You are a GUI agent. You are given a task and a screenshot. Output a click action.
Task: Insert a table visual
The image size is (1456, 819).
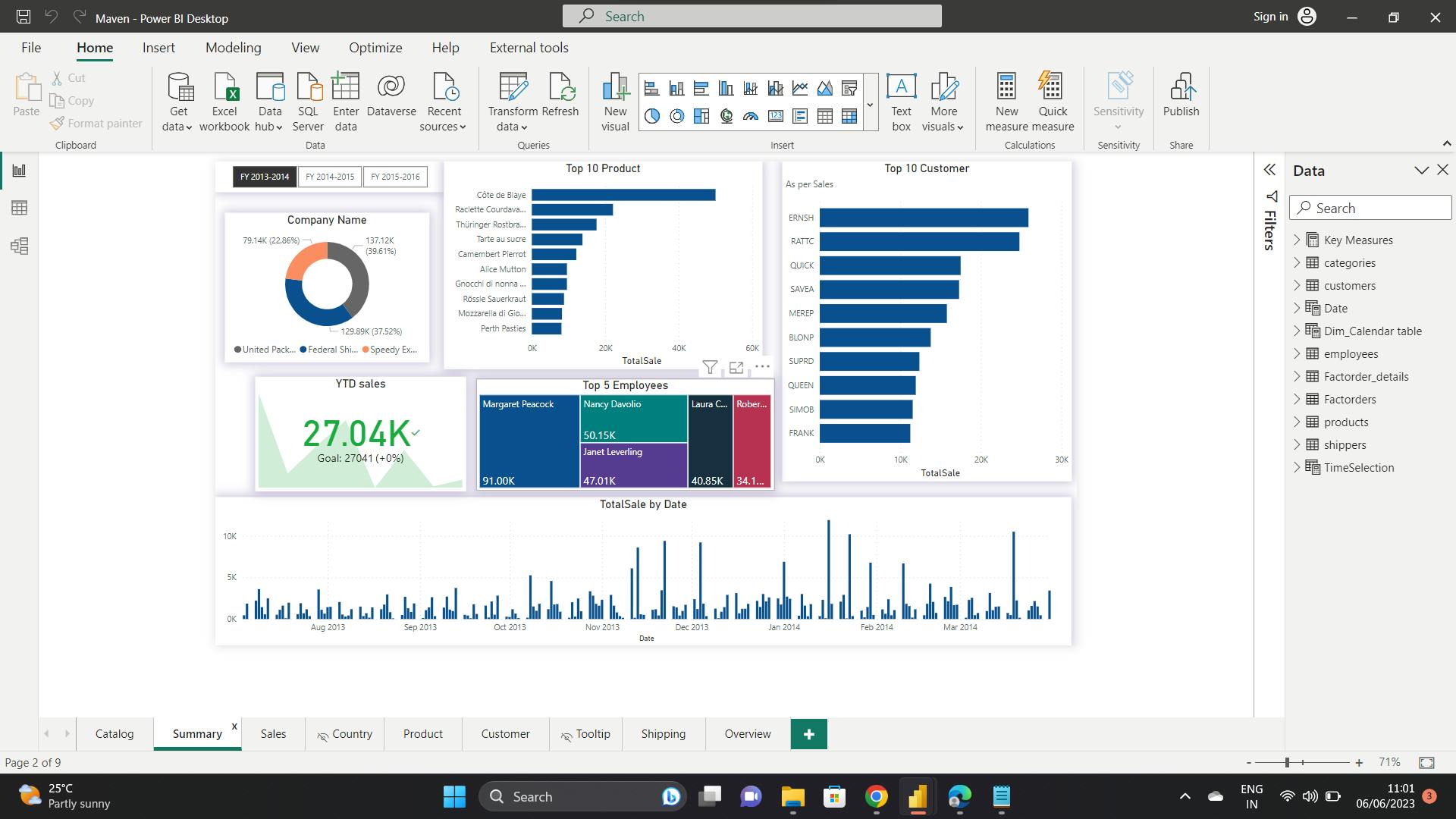point(825,116)
